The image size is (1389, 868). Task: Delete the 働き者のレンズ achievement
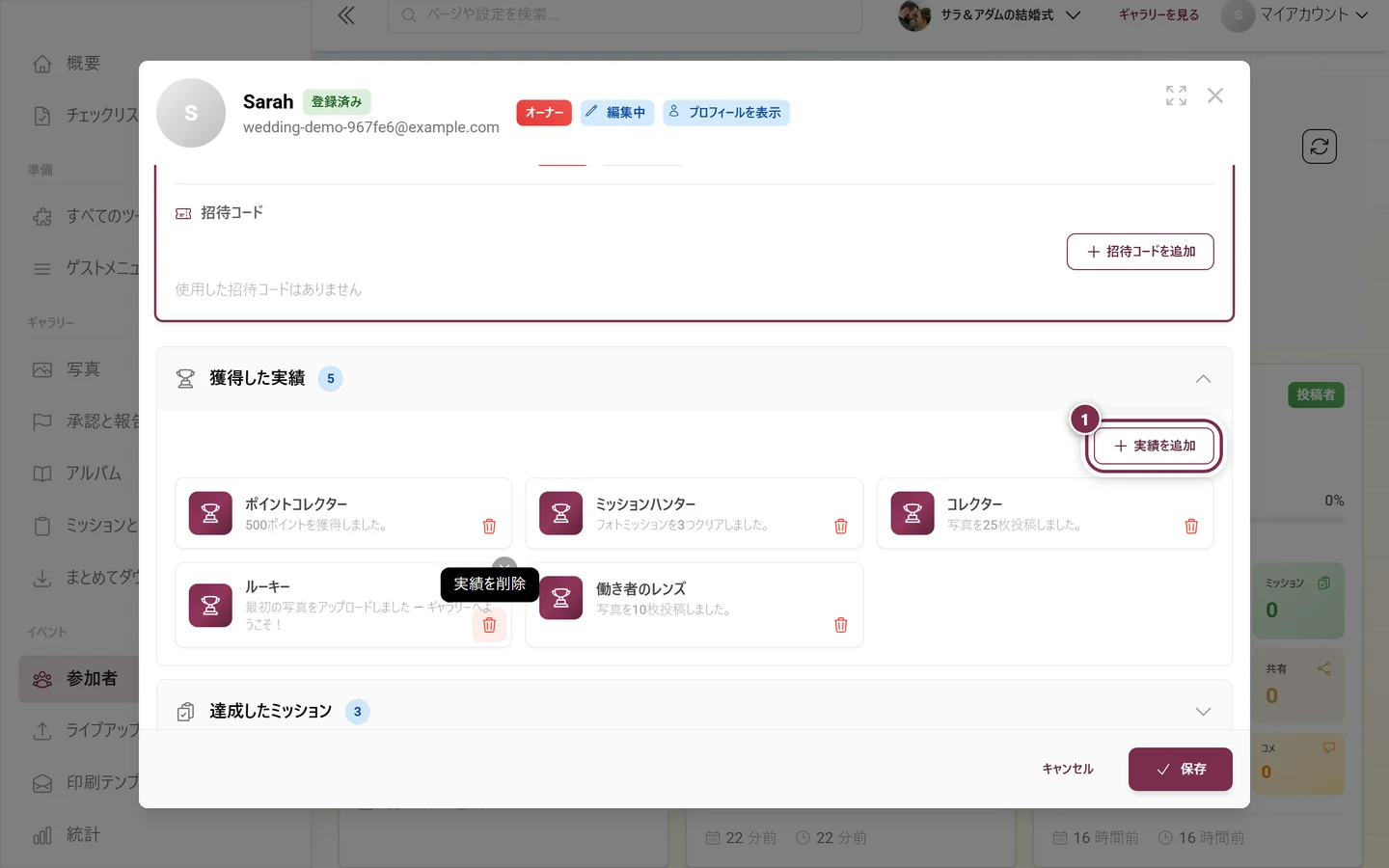[x=841, y=625]
